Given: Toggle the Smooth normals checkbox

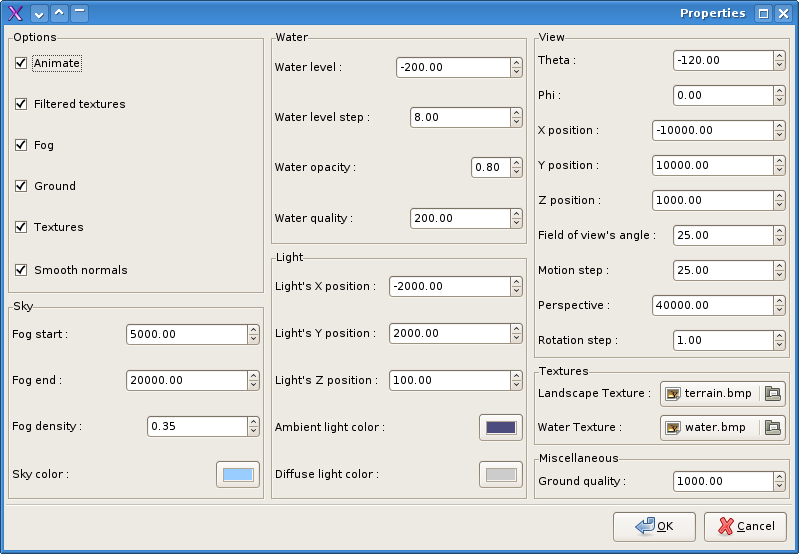Looking at the screenshot, I should point(21,270).
